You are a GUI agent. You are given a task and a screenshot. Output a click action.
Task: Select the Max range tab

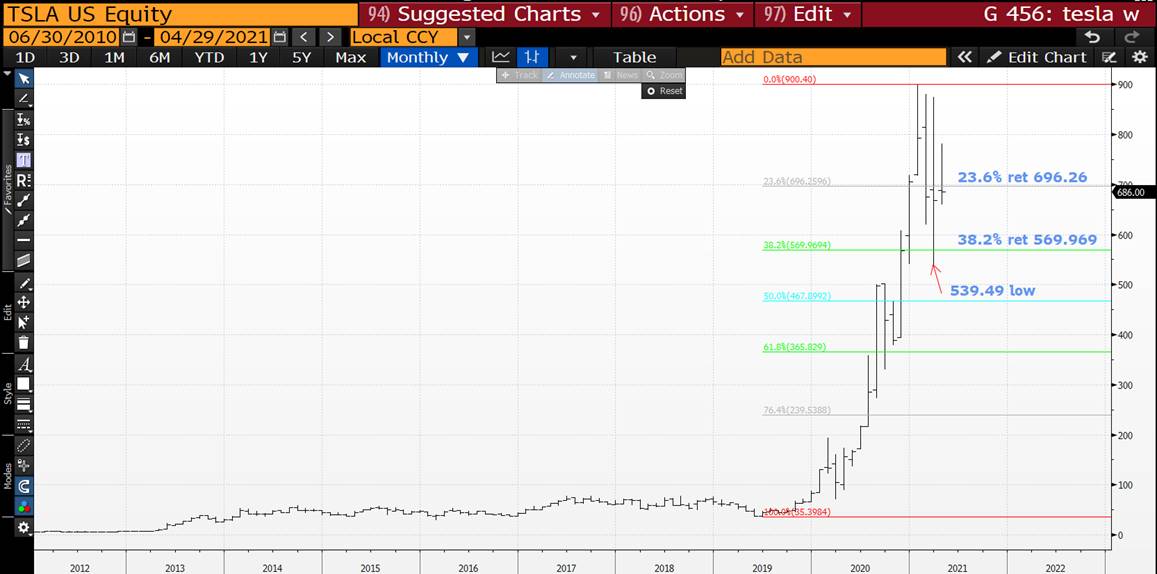point(350,57)
